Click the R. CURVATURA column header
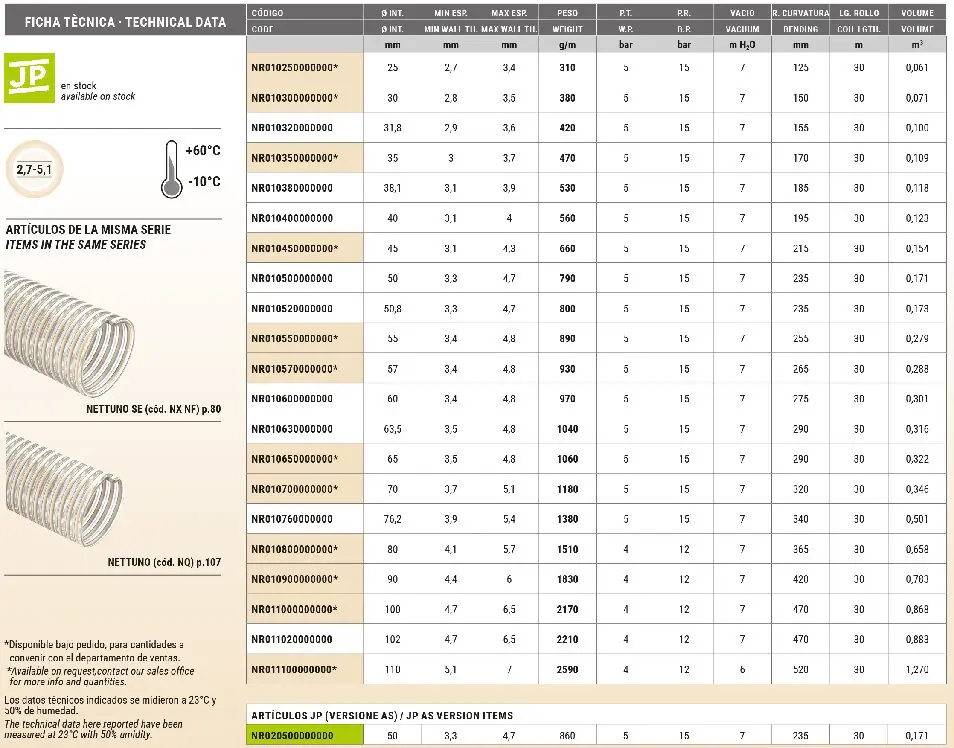954x748 pixels. tap(798, 13)
